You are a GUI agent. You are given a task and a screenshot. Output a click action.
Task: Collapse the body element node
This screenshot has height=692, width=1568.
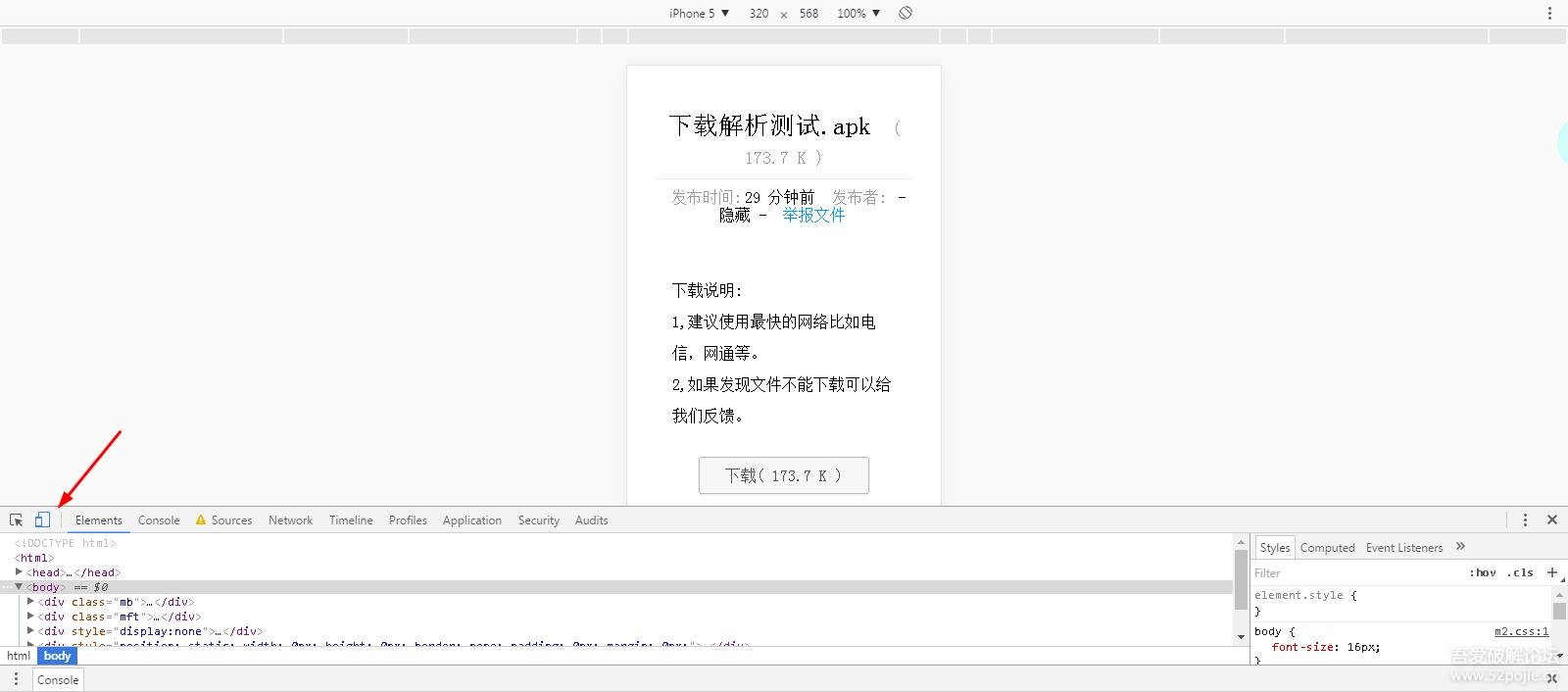coord(19,586)
